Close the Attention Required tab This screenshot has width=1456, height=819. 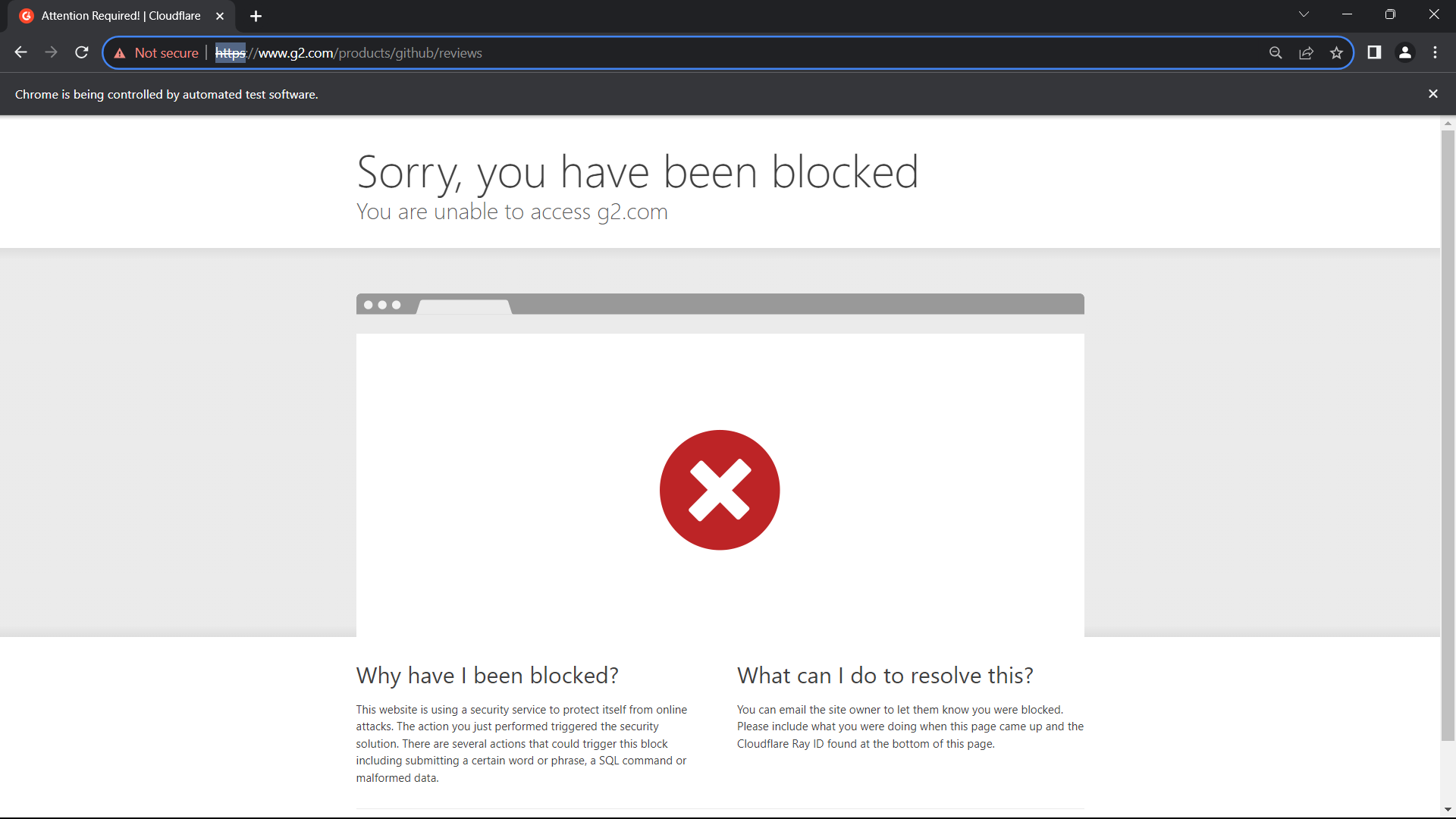[220, 16]
